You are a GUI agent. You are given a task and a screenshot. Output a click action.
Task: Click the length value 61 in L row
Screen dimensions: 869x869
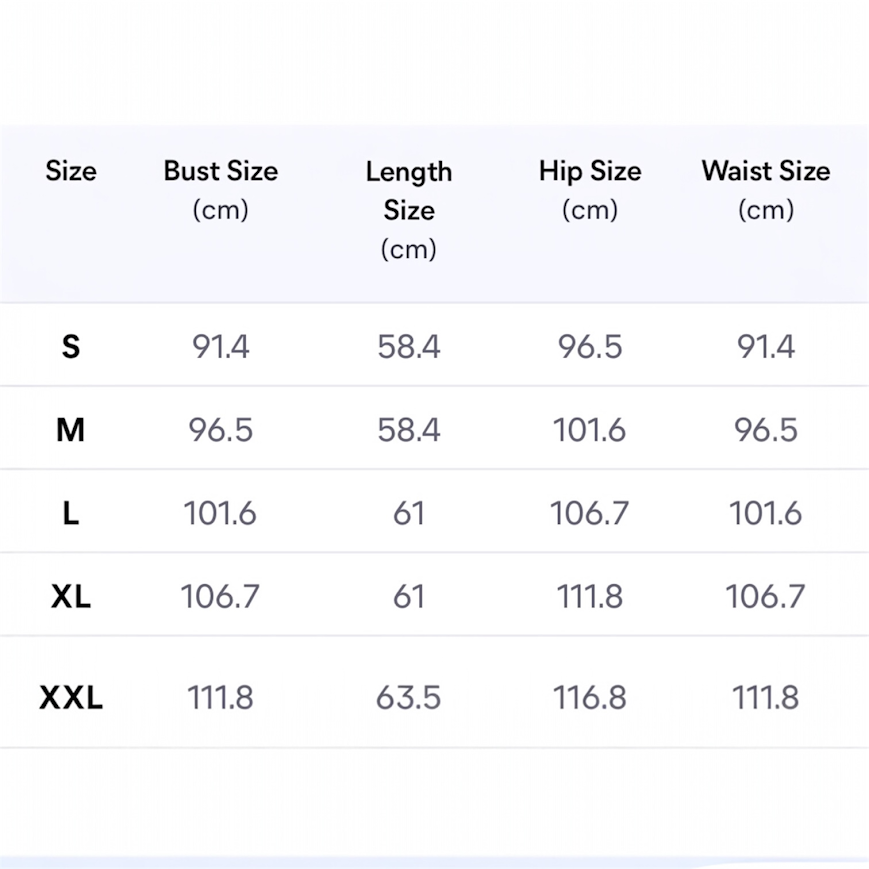[409, 514]
